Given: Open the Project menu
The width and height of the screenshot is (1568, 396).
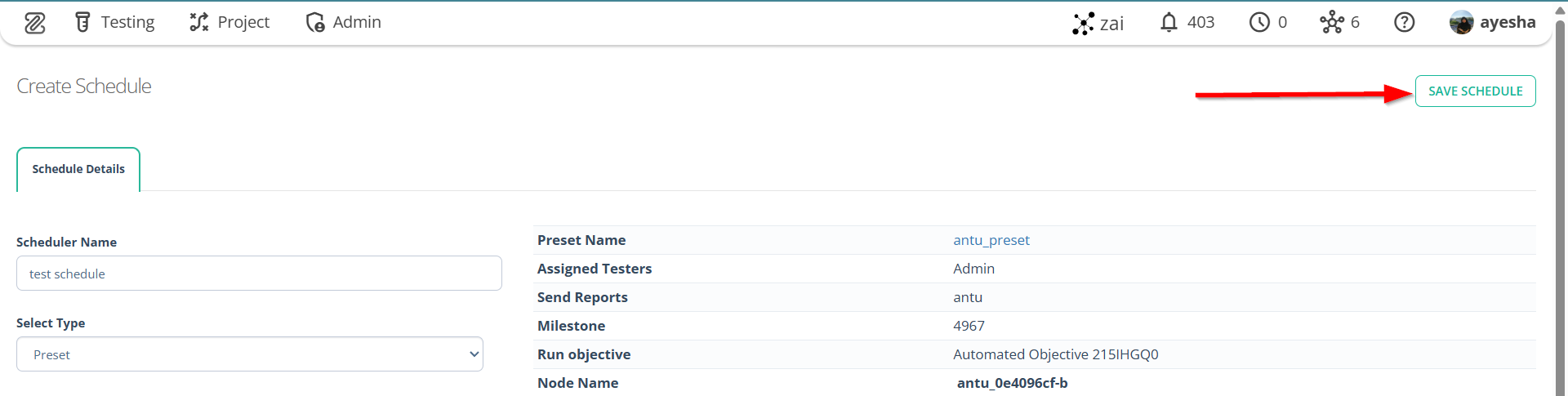Looking at the screenshot, I should pos(229,22).
